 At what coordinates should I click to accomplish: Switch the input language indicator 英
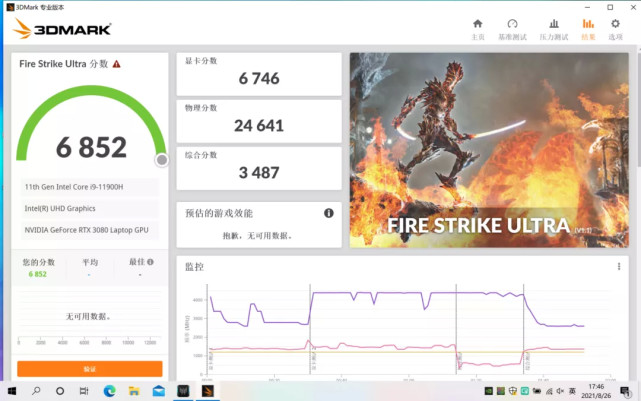tap(572, 391)
